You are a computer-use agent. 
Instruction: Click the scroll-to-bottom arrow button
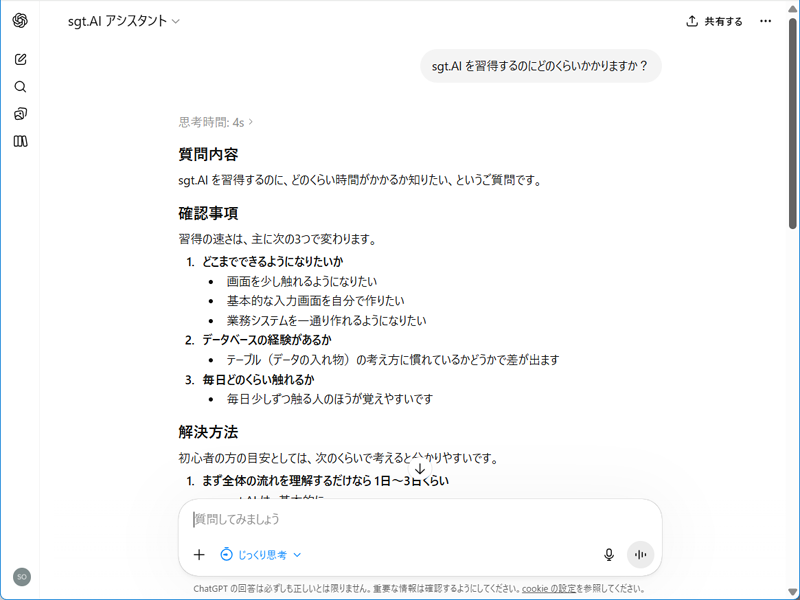point(420,468)
